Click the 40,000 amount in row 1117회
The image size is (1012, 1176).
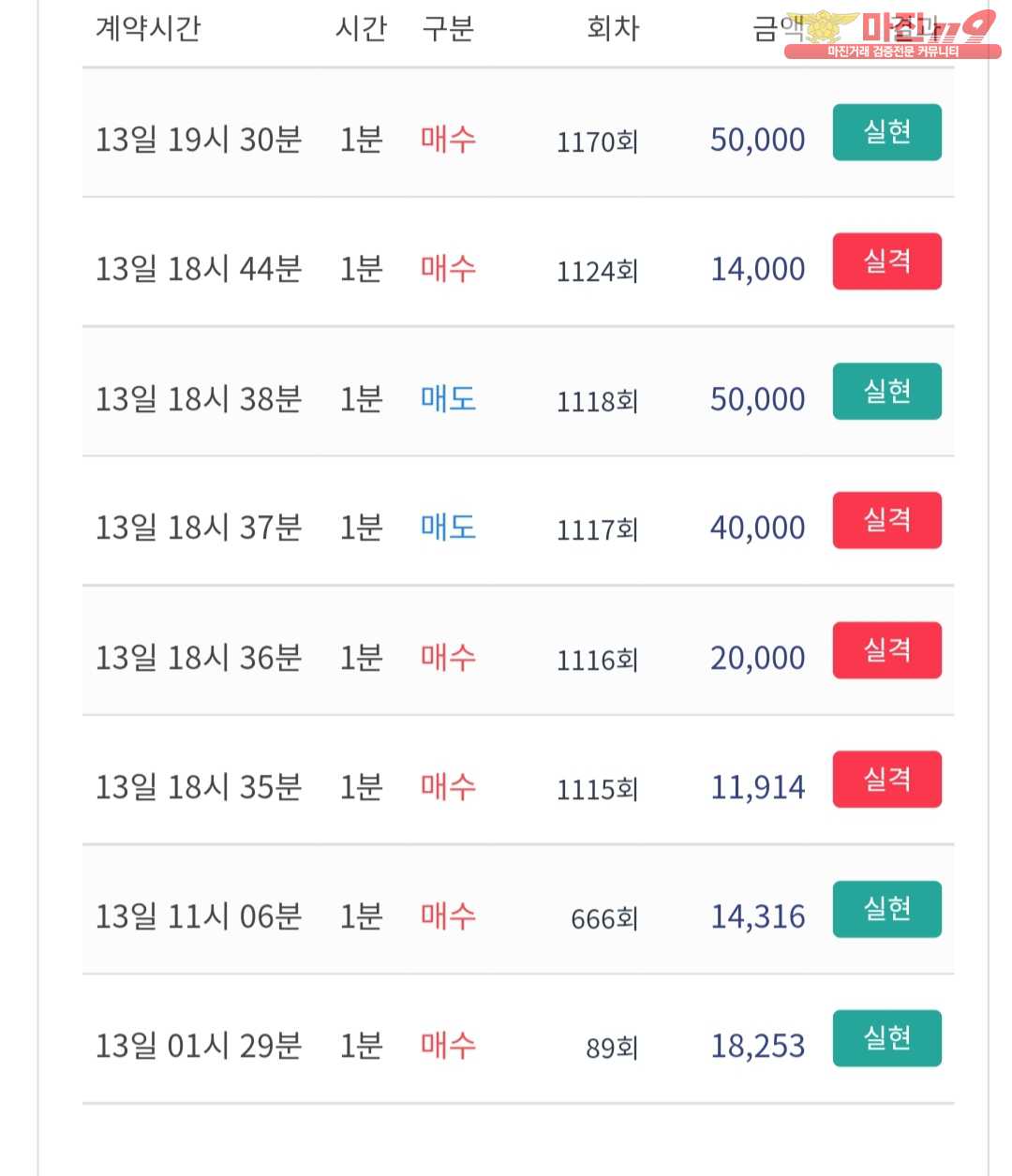tap(757, 528)
